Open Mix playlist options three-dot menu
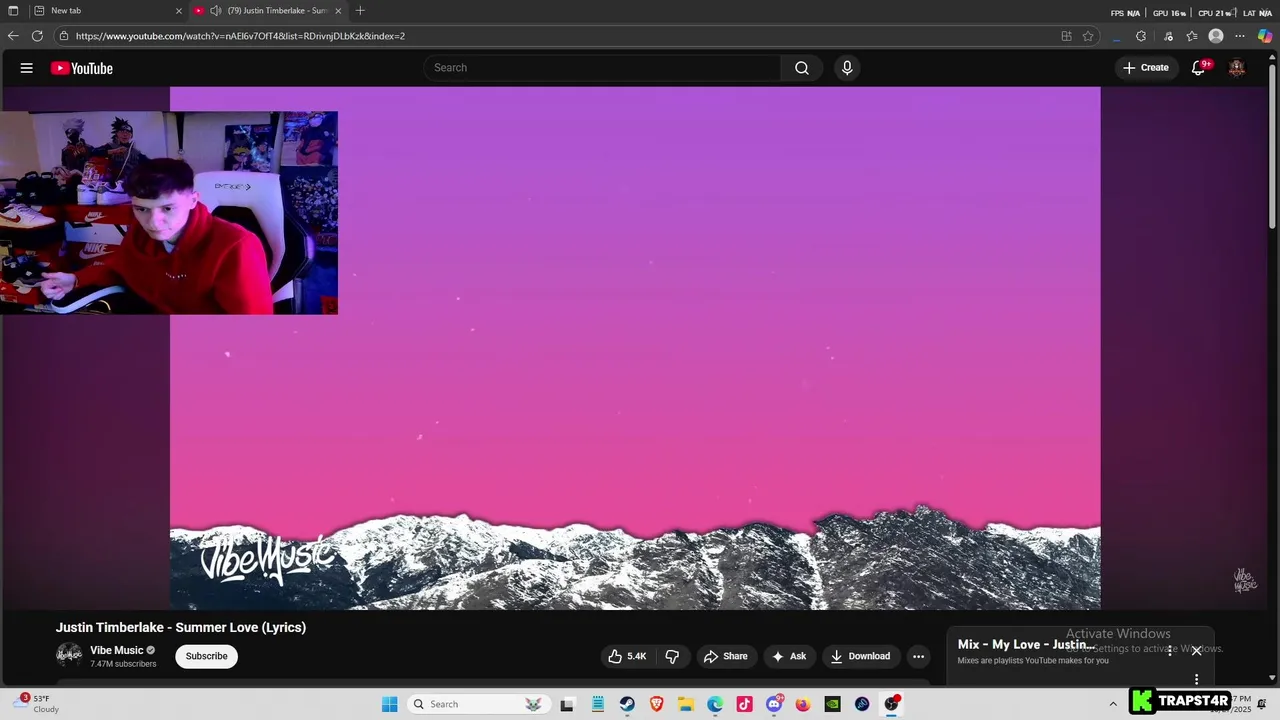The image size is (1280, 720). 1169,651
